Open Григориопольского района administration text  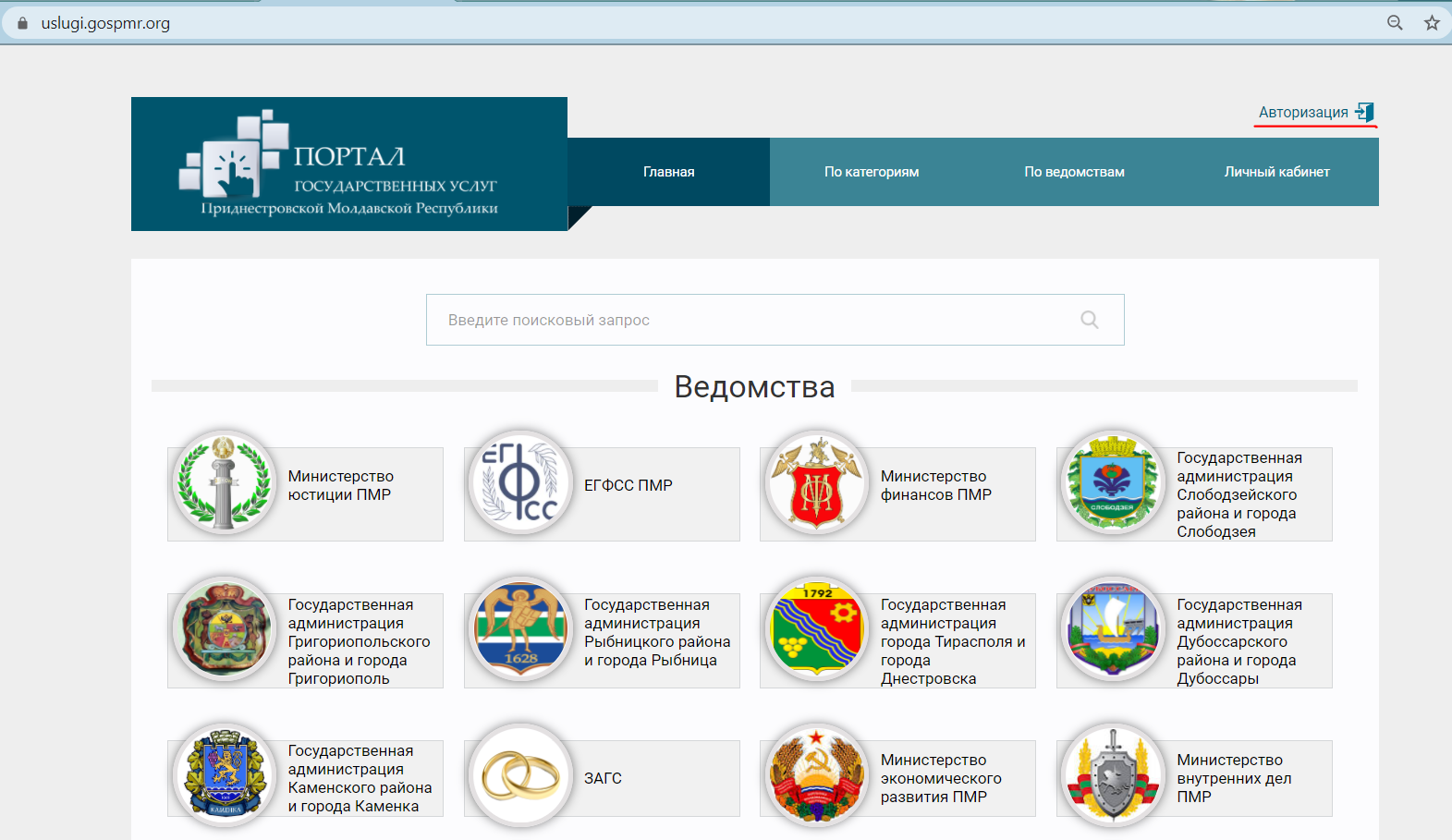tap(359, 641)
